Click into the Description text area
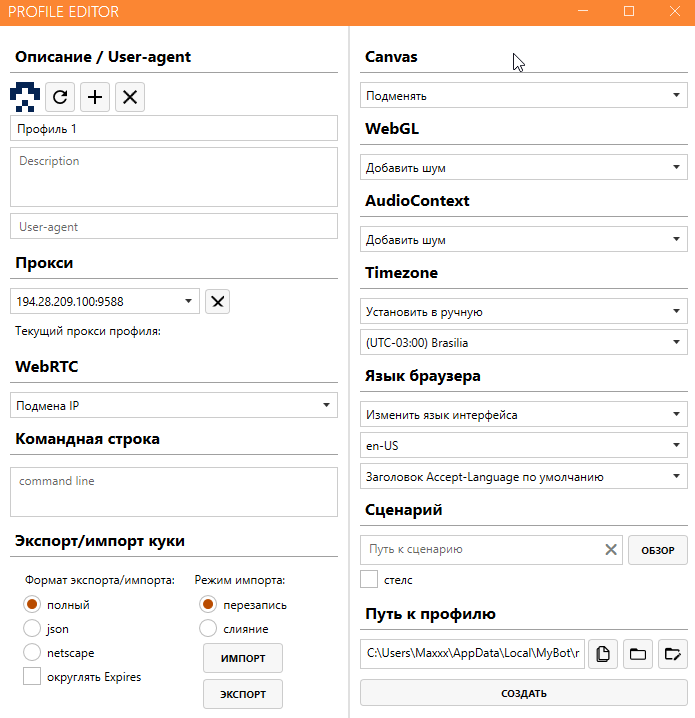695x718 pixels. (x=174, y=177)
